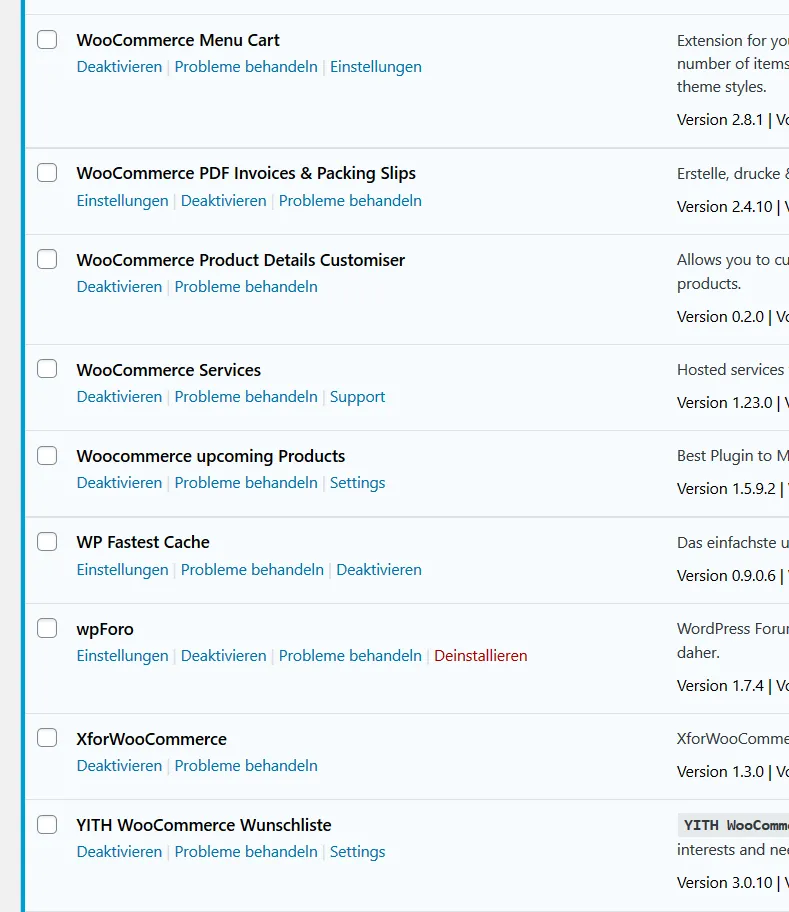Click Version 1.5.9.2 of upcoming Products
Screen dimensions: 789x912
tap(726, 489)
